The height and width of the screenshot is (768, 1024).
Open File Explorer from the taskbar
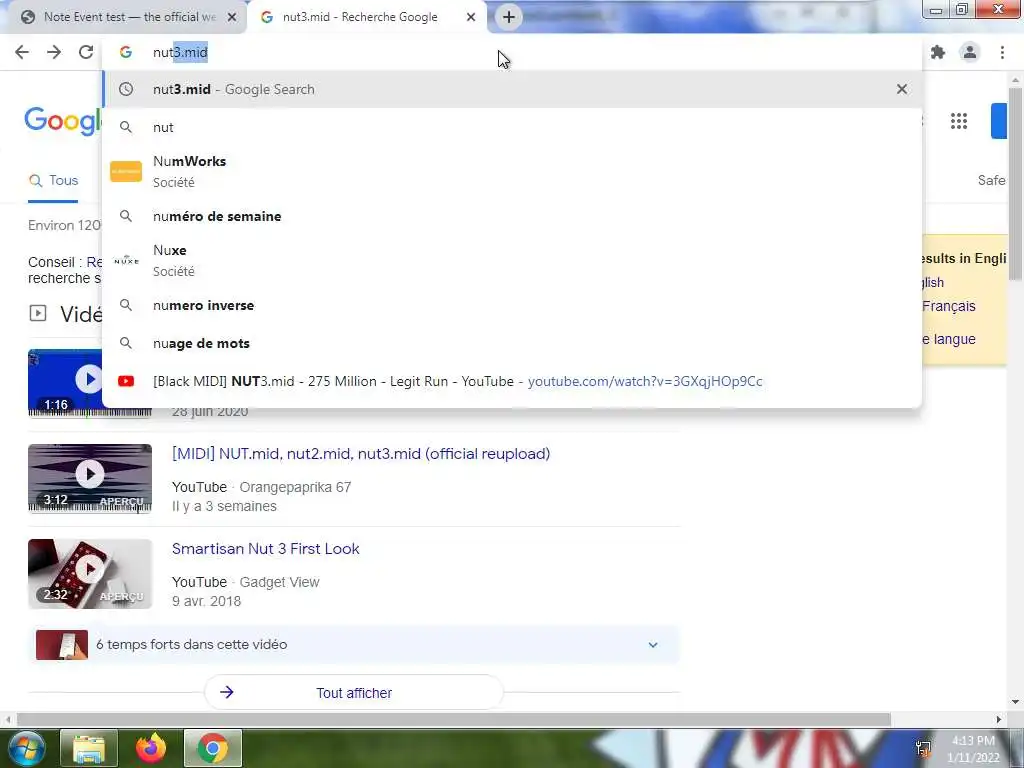89,748
